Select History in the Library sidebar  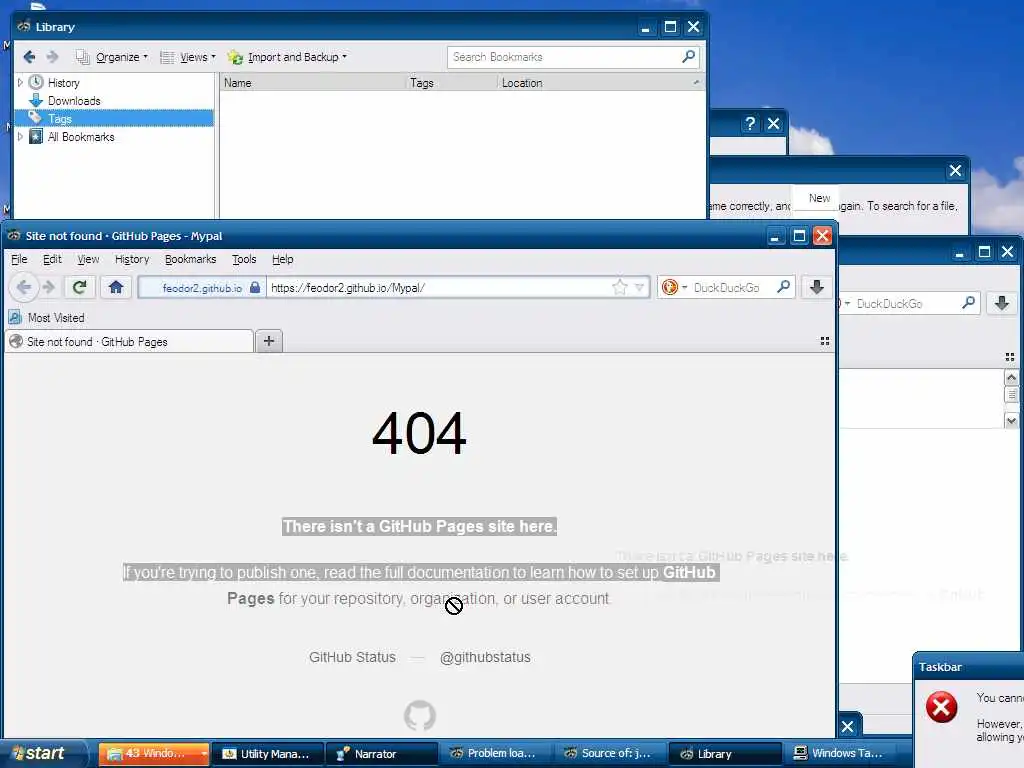click(x=63, y=82)
